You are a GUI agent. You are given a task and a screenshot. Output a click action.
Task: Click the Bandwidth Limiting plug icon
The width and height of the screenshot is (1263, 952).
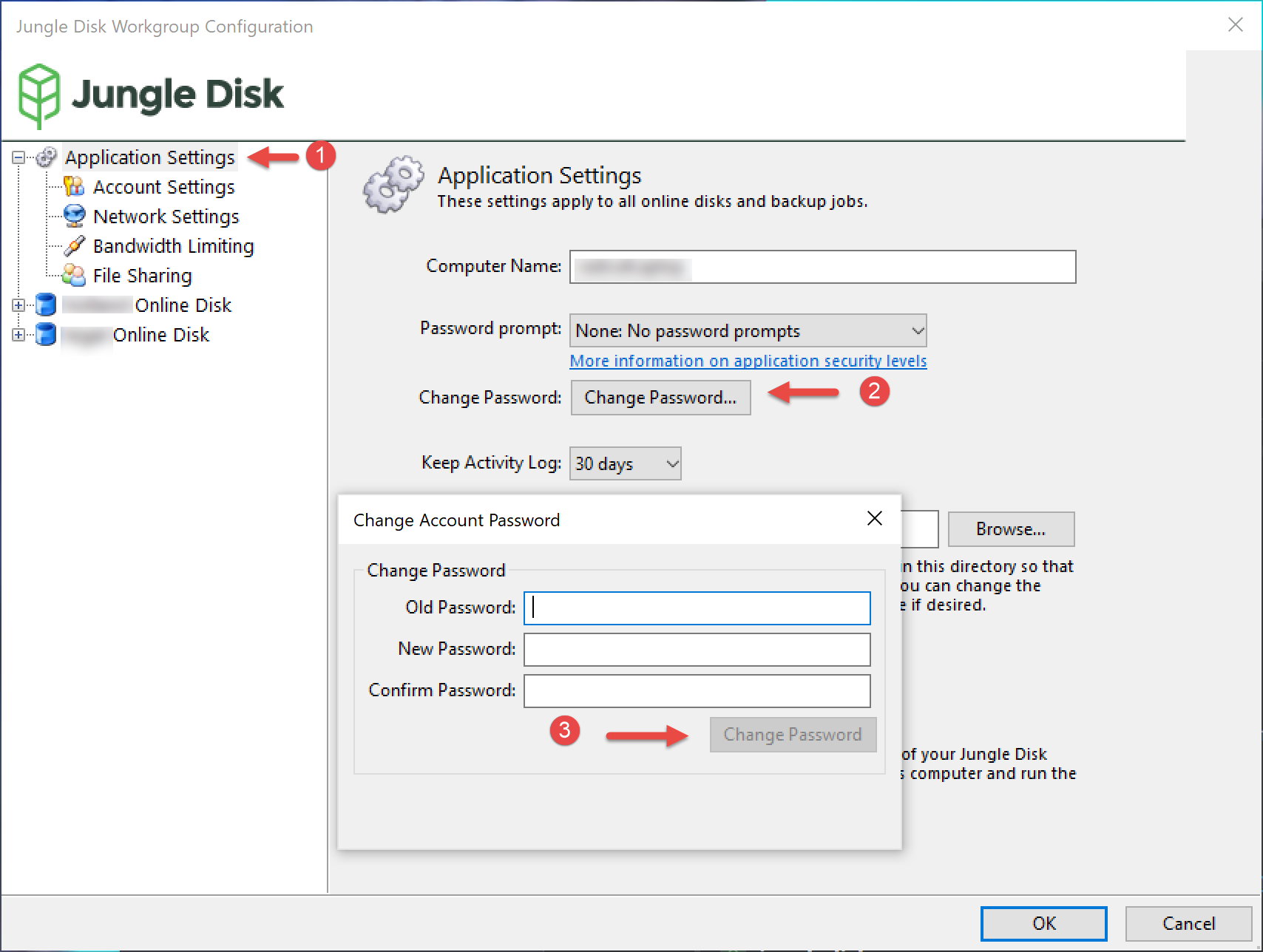tap(74, 245)
